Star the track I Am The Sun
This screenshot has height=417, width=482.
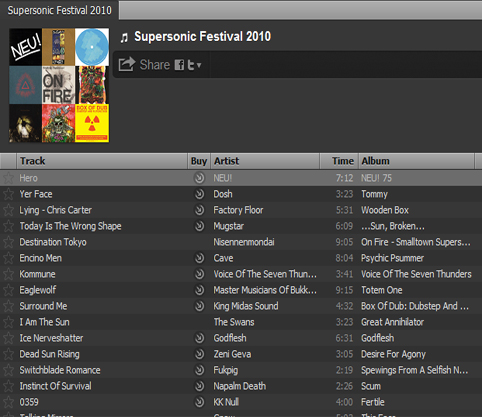point(8,322)
